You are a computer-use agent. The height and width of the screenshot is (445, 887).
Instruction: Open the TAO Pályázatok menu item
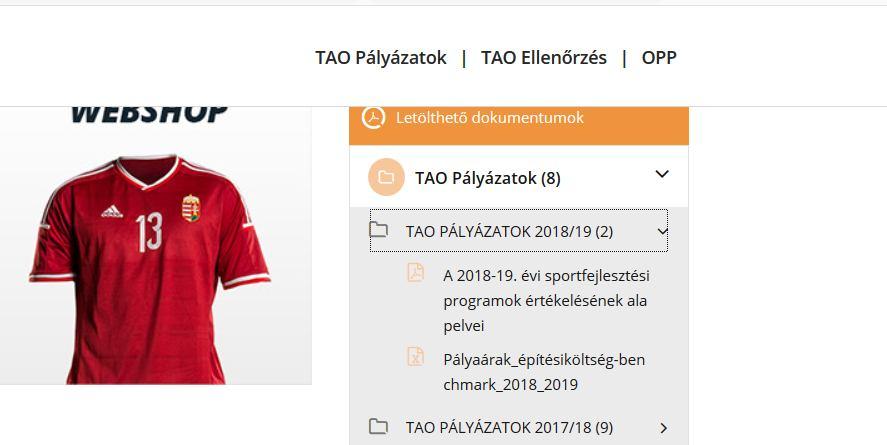point(381,58)
